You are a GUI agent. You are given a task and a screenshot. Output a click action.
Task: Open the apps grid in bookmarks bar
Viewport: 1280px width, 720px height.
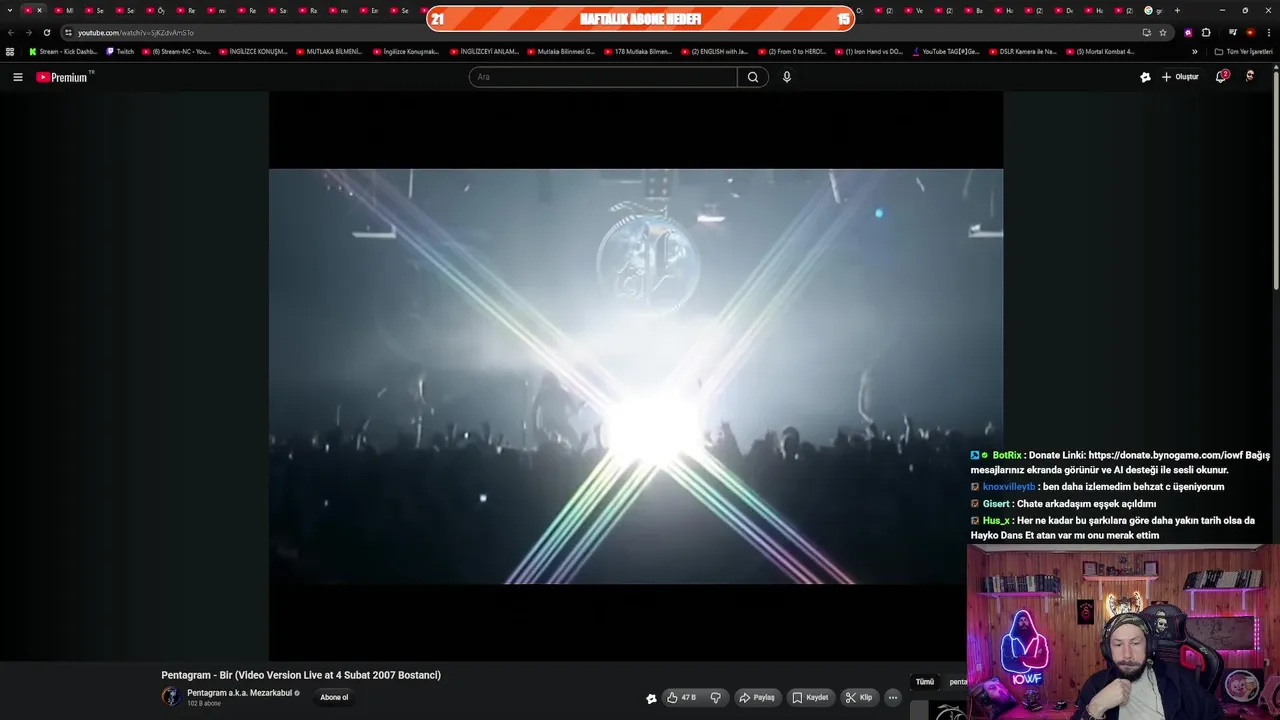pos(10,51)
